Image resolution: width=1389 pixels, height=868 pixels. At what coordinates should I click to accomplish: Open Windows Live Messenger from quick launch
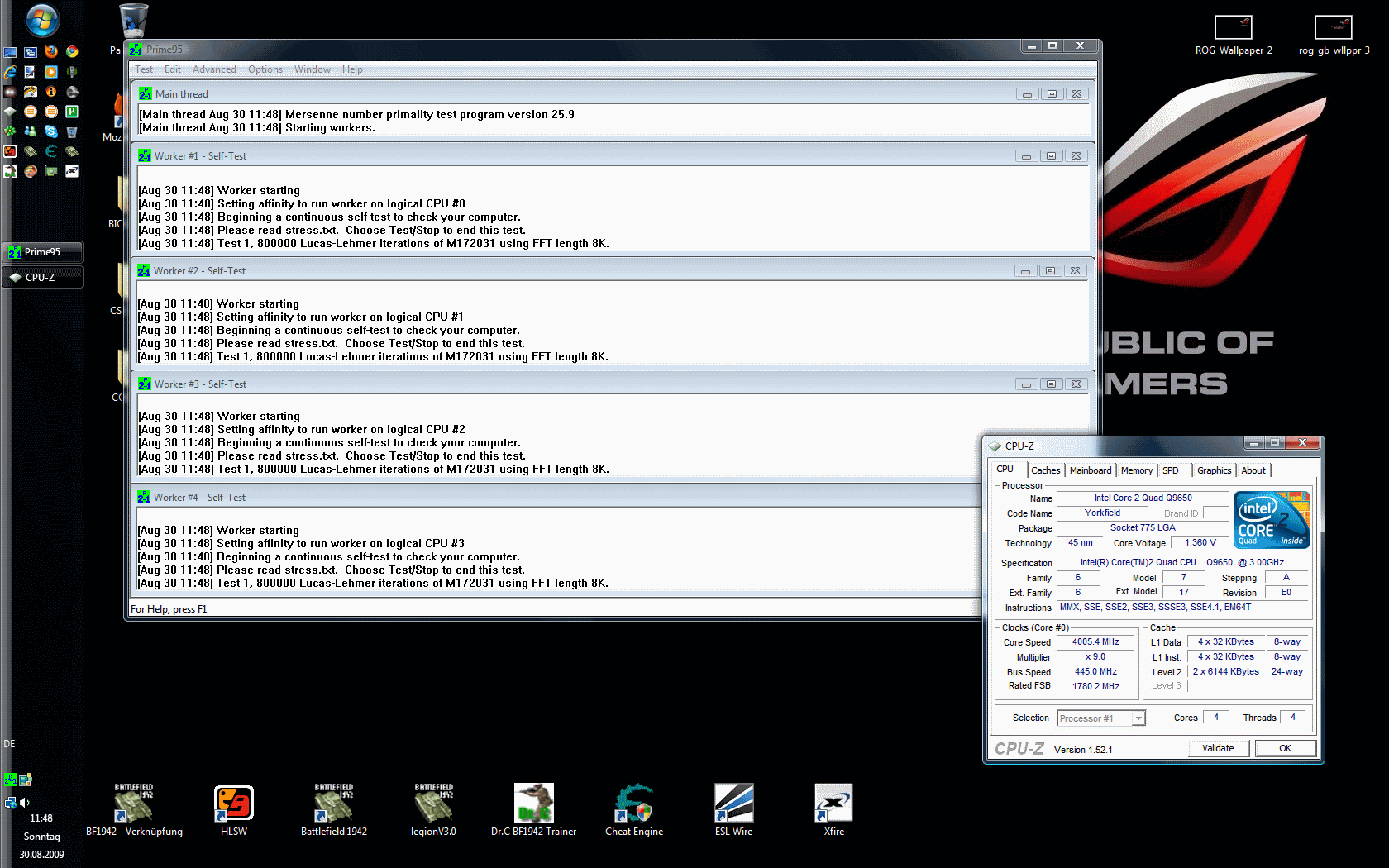click(31, 131)
